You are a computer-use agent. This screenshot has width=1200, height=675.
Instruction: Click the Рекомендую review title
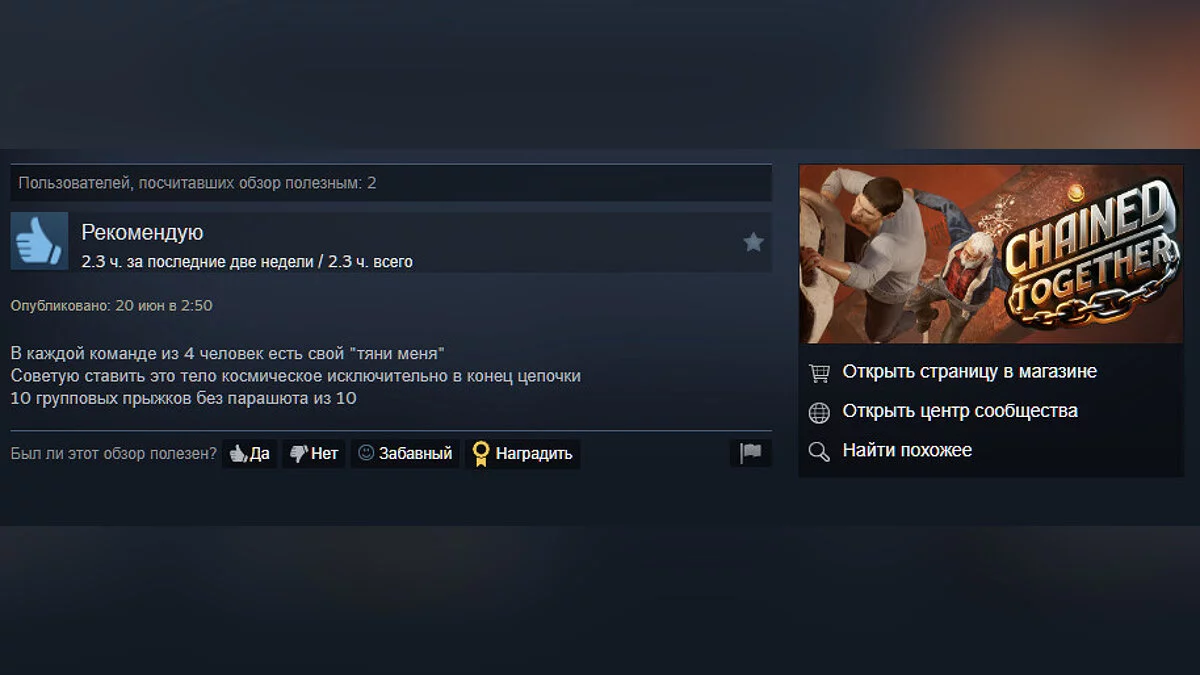click(x=142, y=233)
